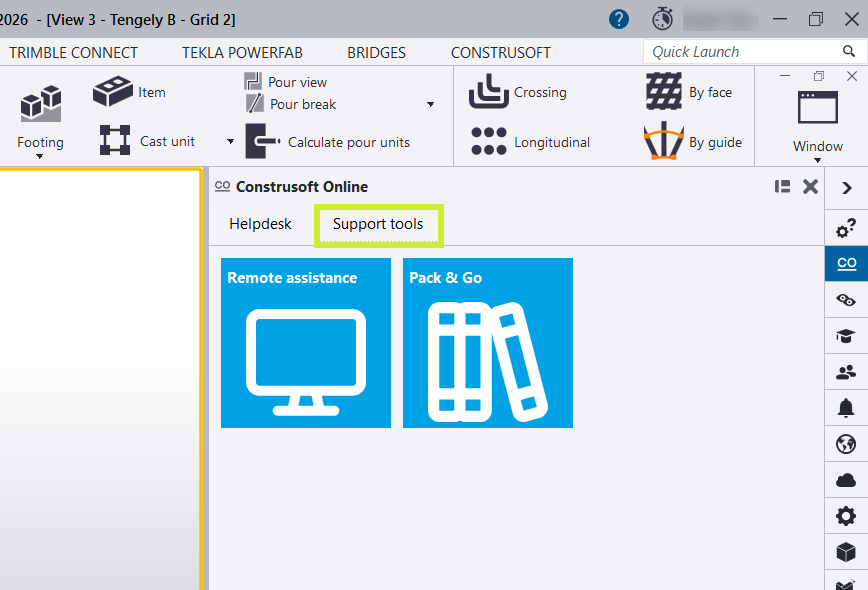Open the gear with question mark side pane icon
This screenshot has height=590, width=868.
pyautogui.click(x=846, y=228)
